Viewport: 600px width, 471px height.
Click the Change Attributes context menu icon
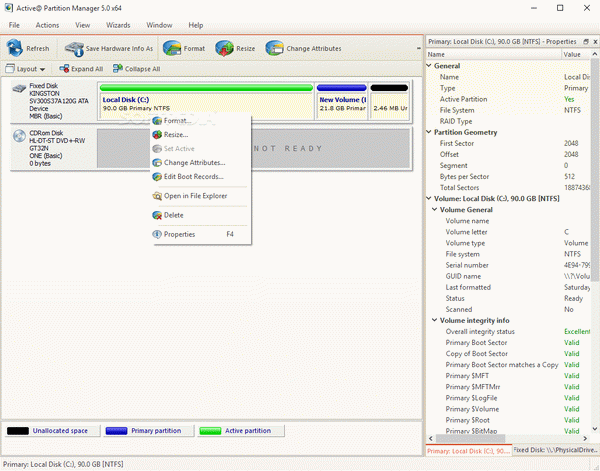coord(157,163)
